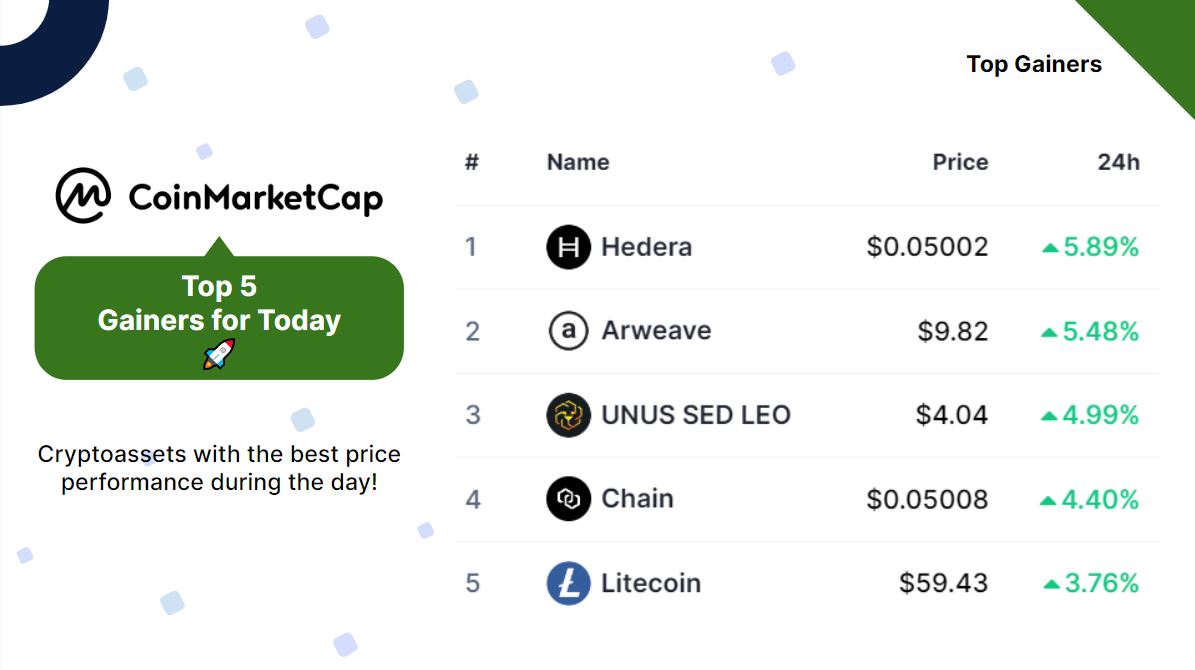Image resolution: width=1195 pixels, height=670 pixels.
Task: Click the green up arrow beside 5.89%
Action: tap(1050, 248)
